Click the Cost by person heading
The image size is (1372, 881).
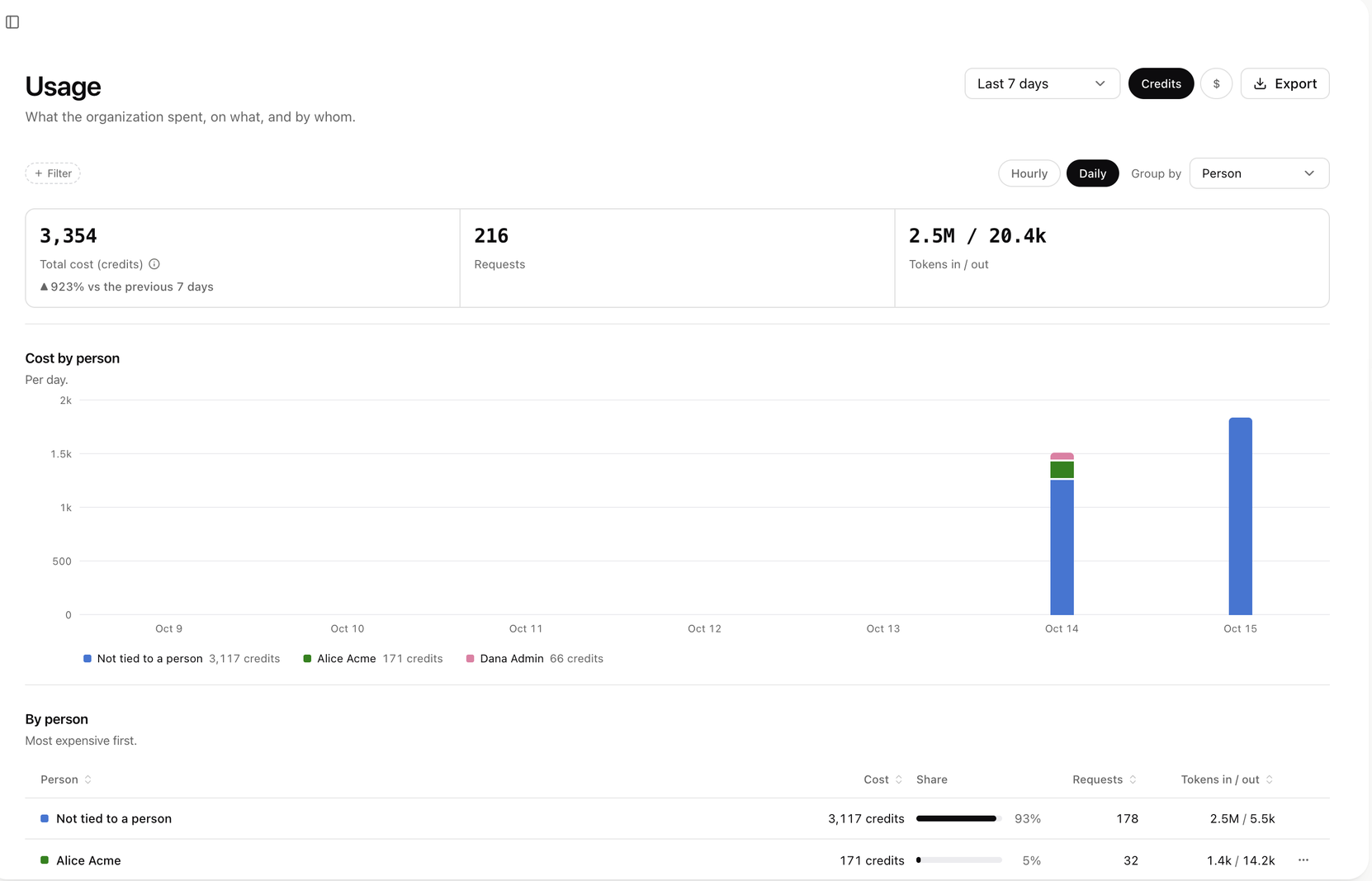73,358
